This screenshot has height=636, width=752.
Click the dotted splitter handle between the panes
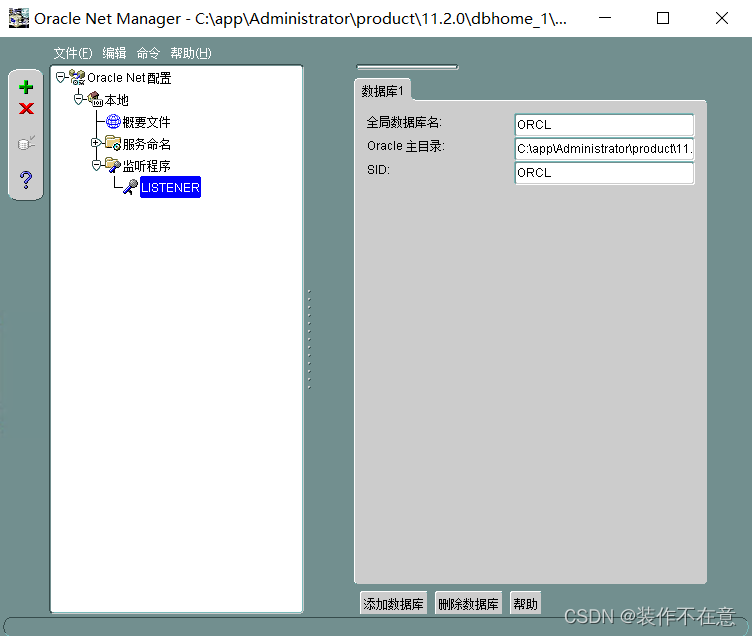click(309, 339)
